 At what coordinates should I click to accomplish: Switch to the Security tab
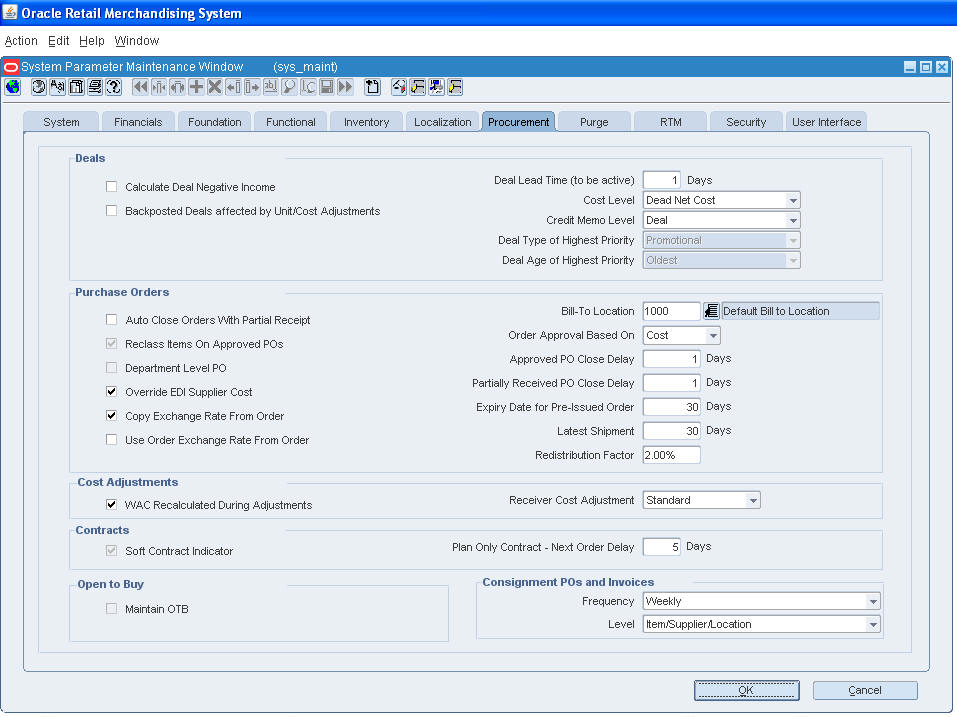pyautogui.click(x=746, y=122)
